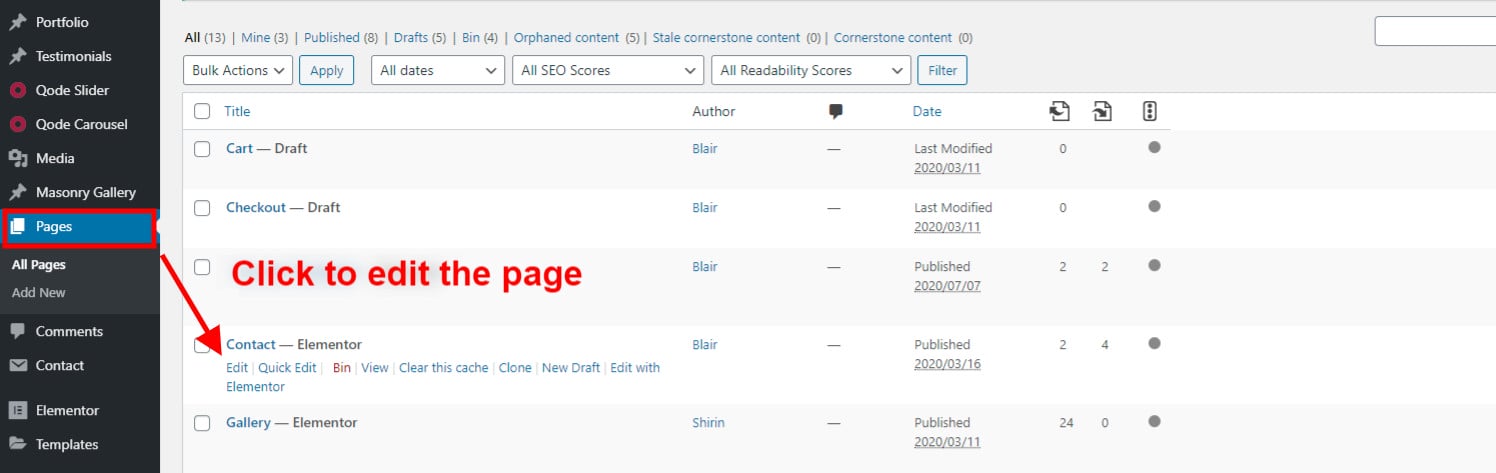1496x473 pixels.
Task: Show Published pages filter
Action: tap(332, 38)
